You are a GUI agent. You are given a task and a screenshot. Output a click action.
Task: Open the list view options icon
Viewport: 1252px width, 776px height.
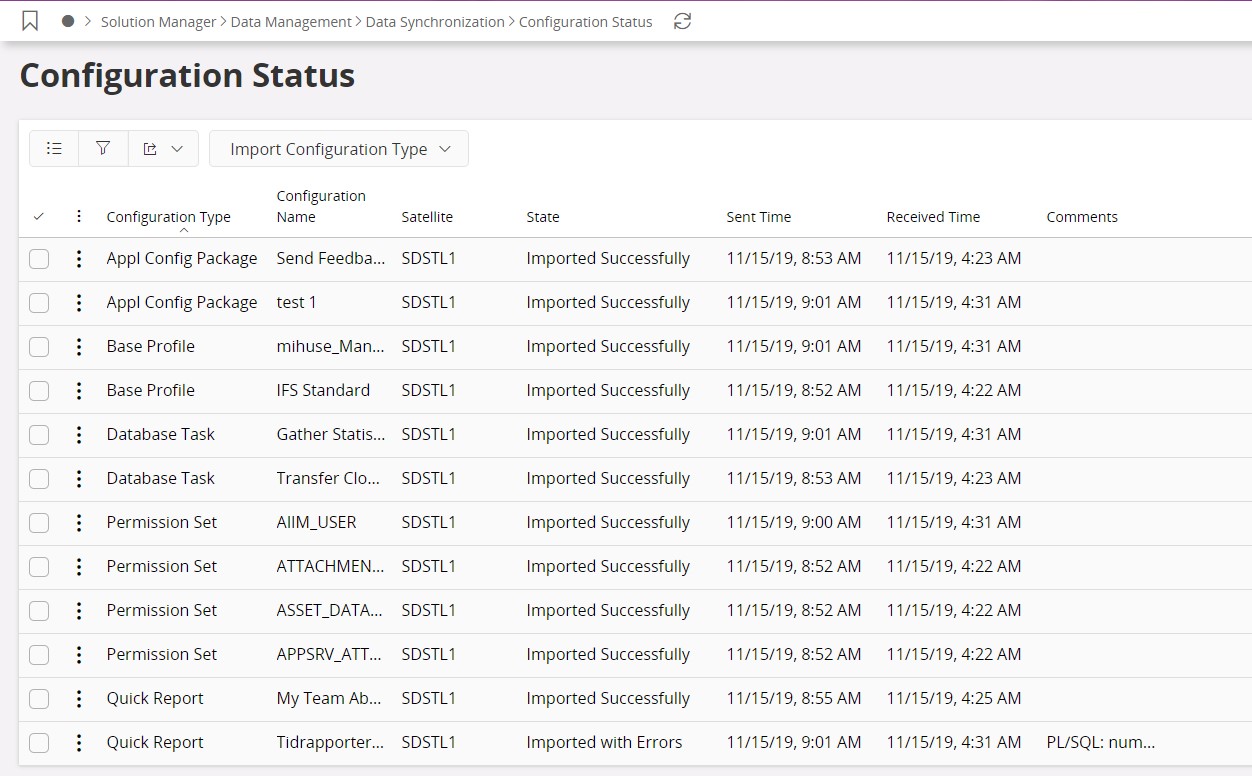[x=54, y=148]
